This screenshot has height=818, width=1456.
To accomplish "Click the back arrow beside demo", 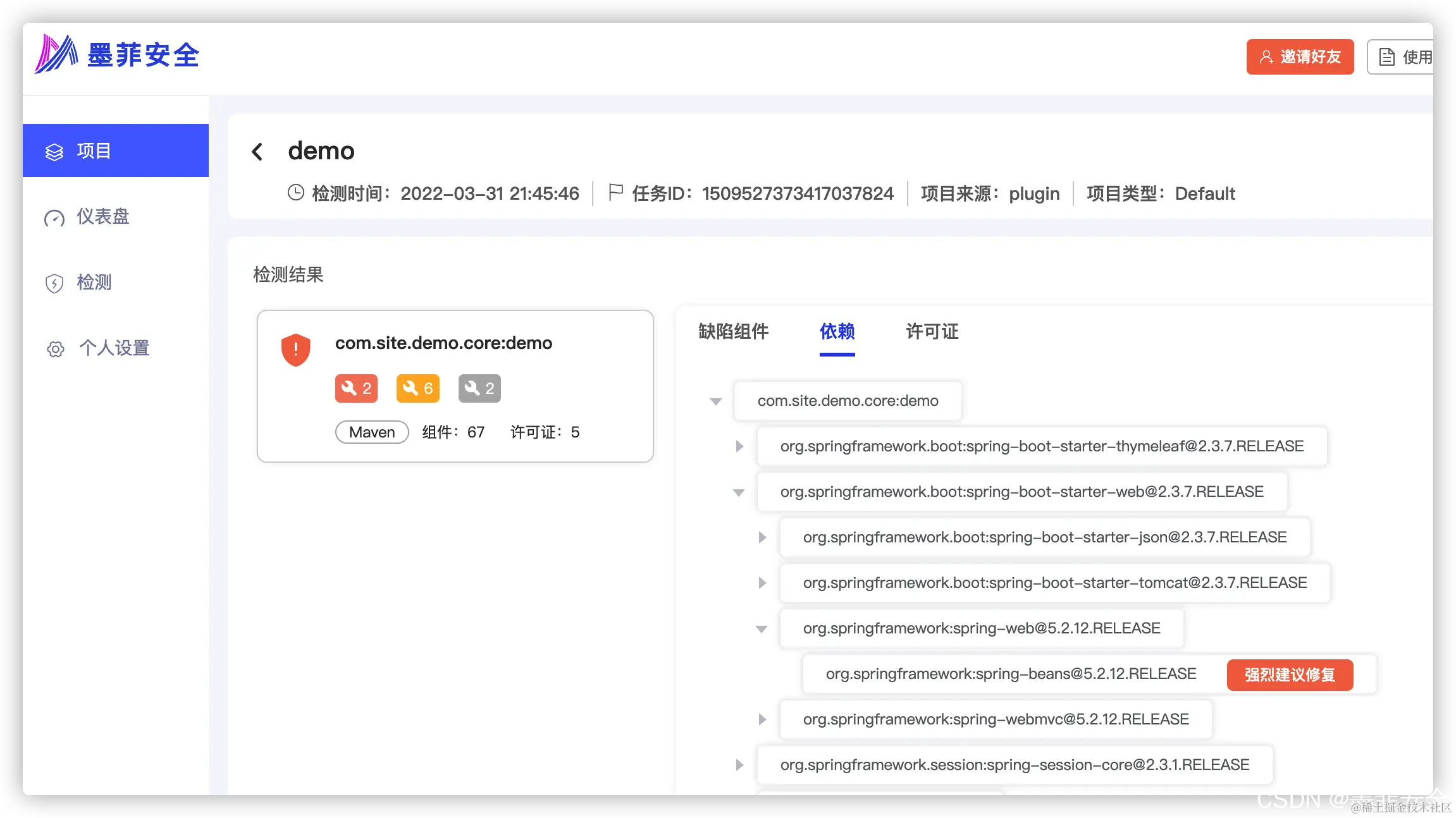I will tap(257, 152).
